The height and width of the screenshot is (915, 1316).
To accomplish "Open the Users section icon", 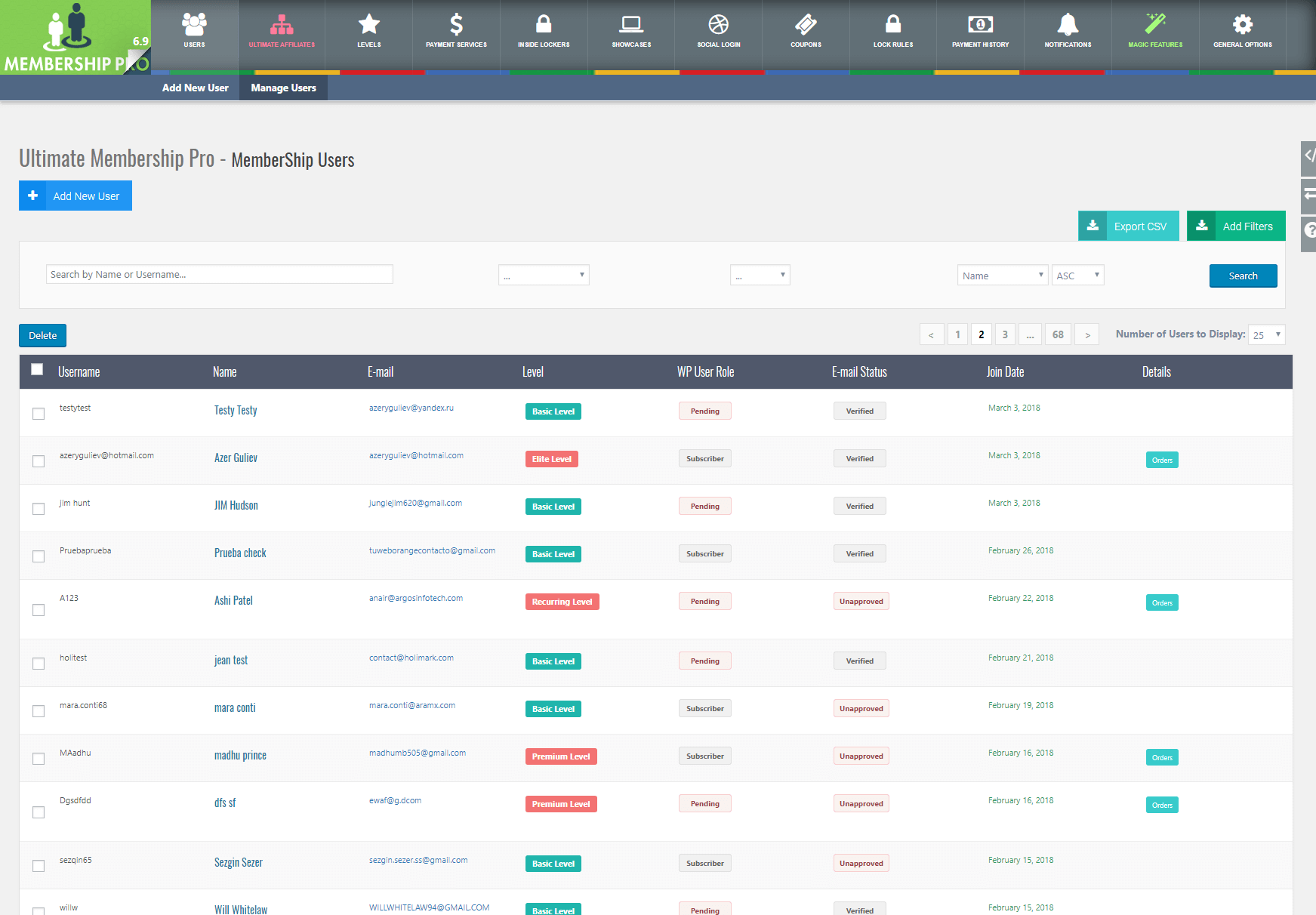I will (194, 25).
